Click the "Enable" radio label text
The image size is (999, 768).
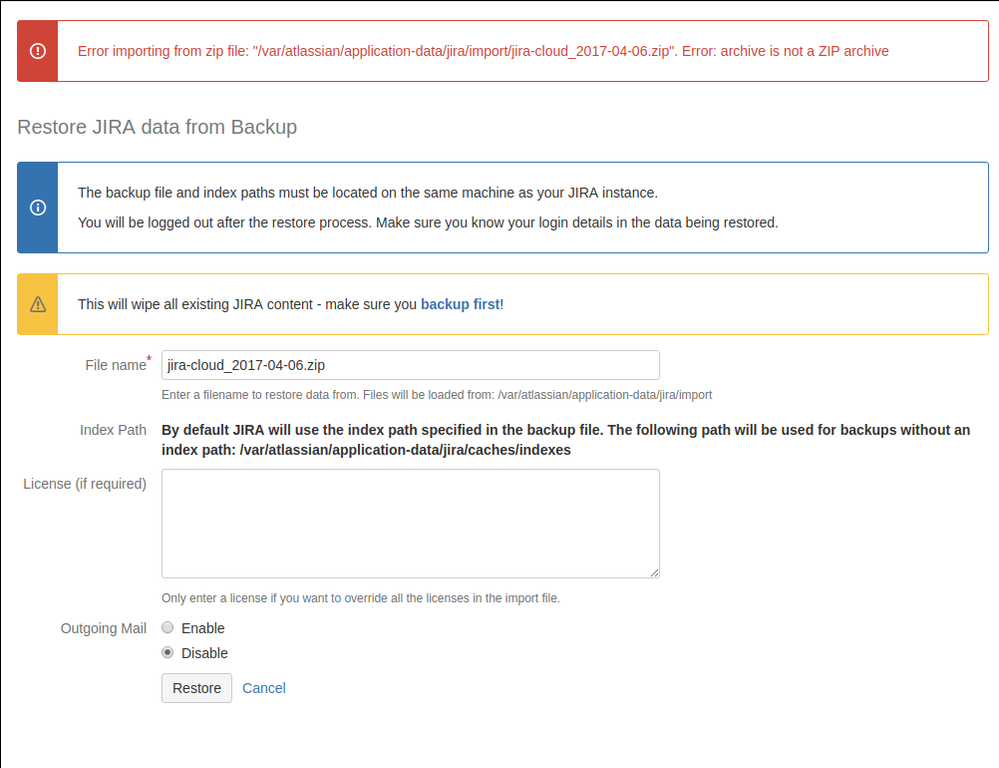tap(203, 628)
